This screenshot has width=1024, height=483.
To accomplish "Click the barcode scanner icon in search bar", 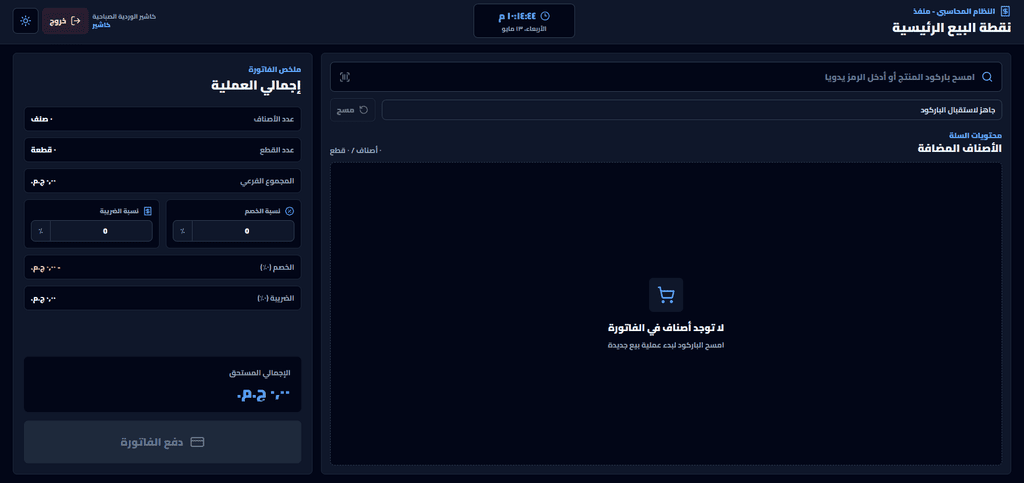I will [345, 77].
